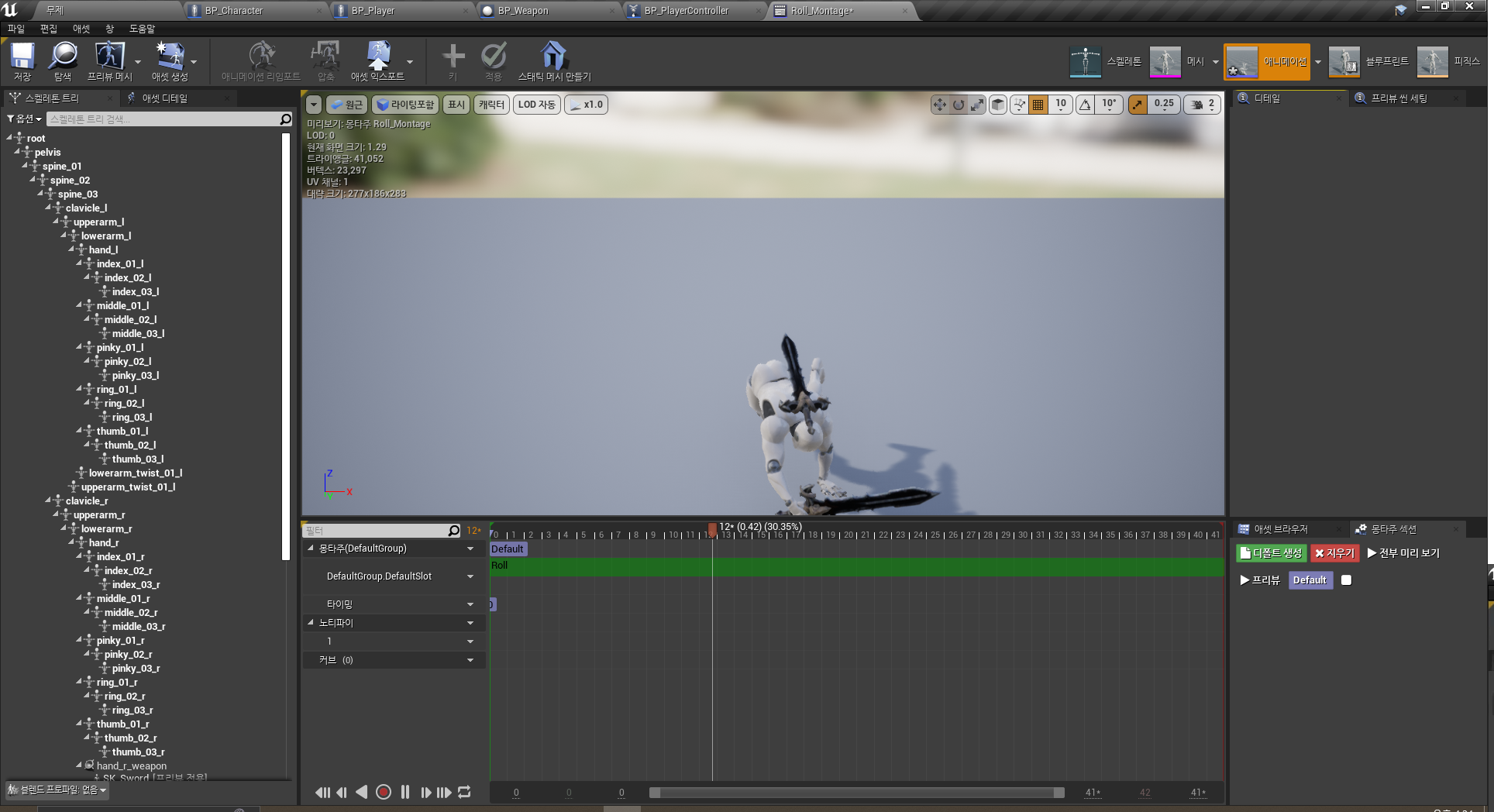Switch to Skeleton editor mode
Viewport: 1494px width, 812px height.
[x=1105, y=62]
